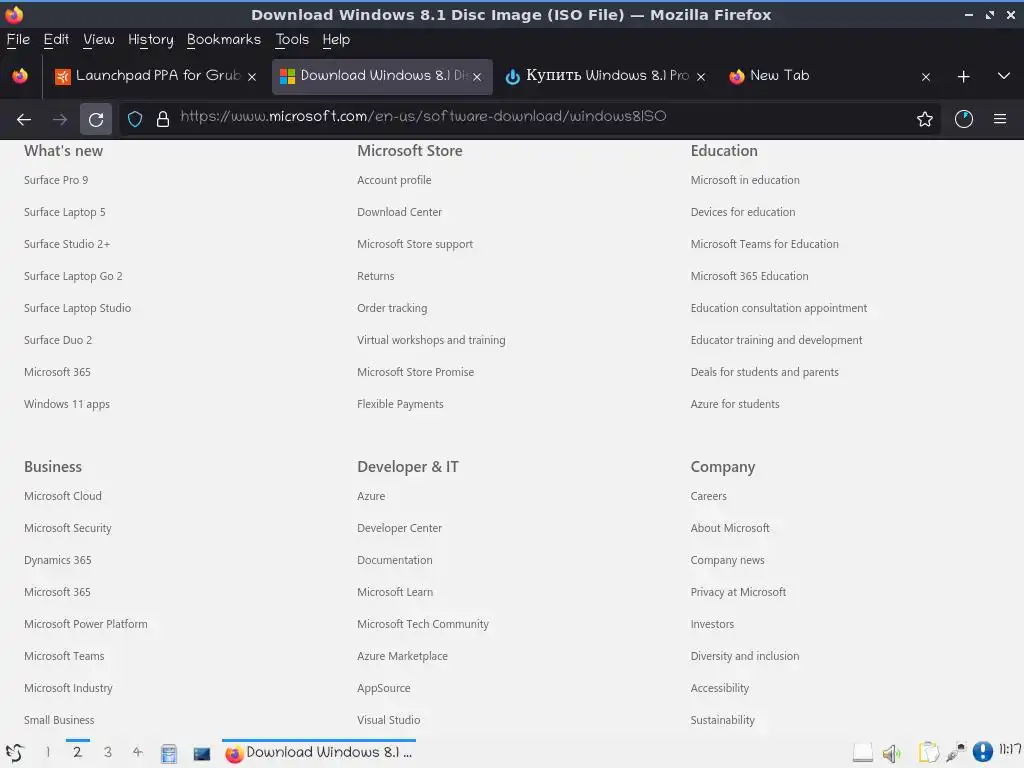Click the blue notification alert tray icon
Viewport: 1024px width, 768px height.
[982, 752]
